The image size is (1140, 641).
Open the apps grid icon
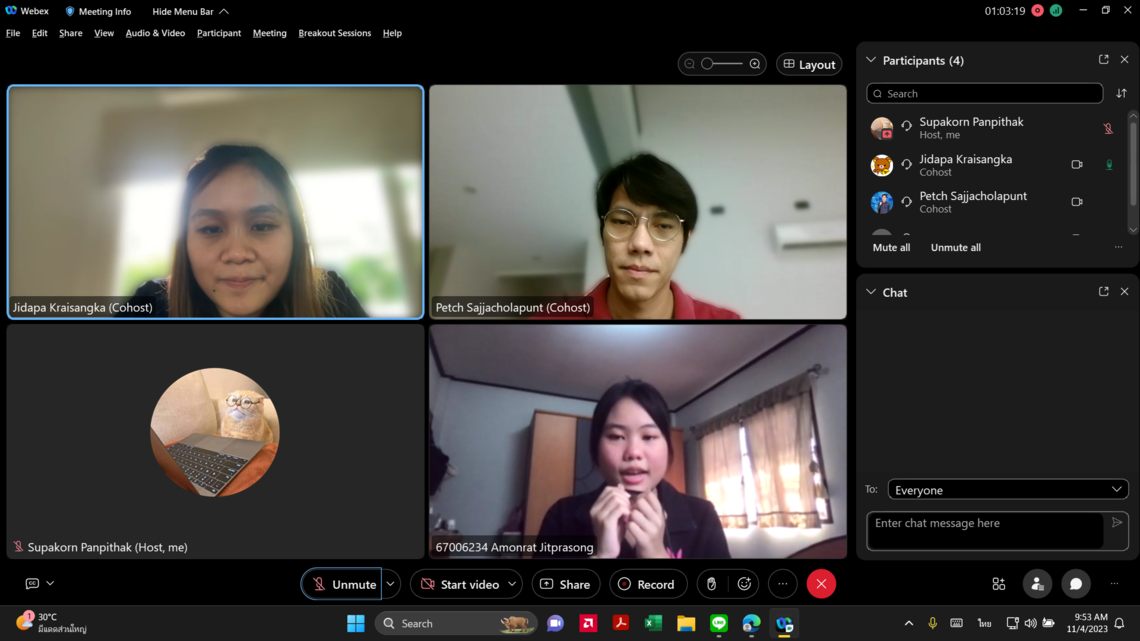pos(998,584)
